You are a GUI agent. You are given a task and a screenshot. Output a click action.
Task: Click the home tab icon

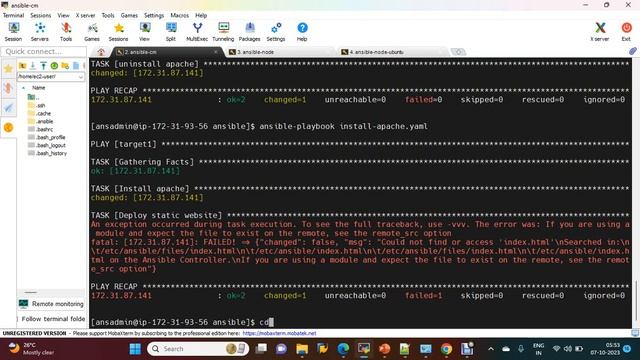pyautogui.click(x=101, y=52)
